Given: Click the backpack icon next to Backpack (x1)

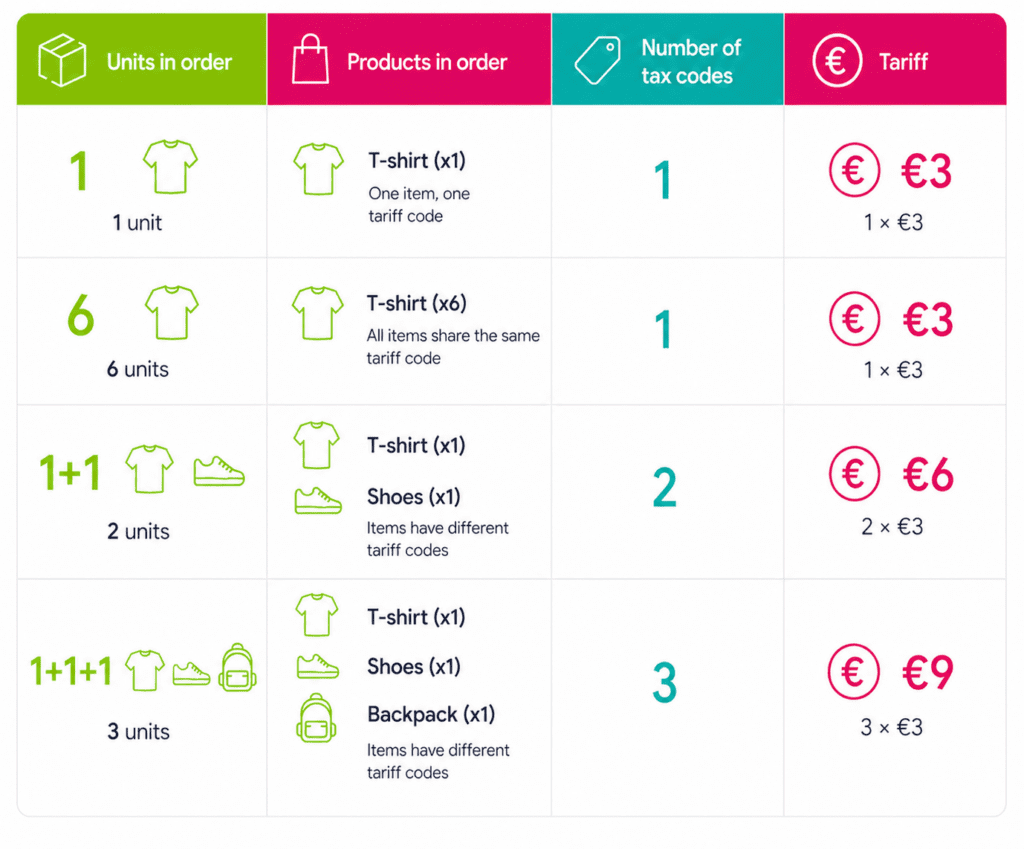Looking at the screenshot, I should coord(316,718).
